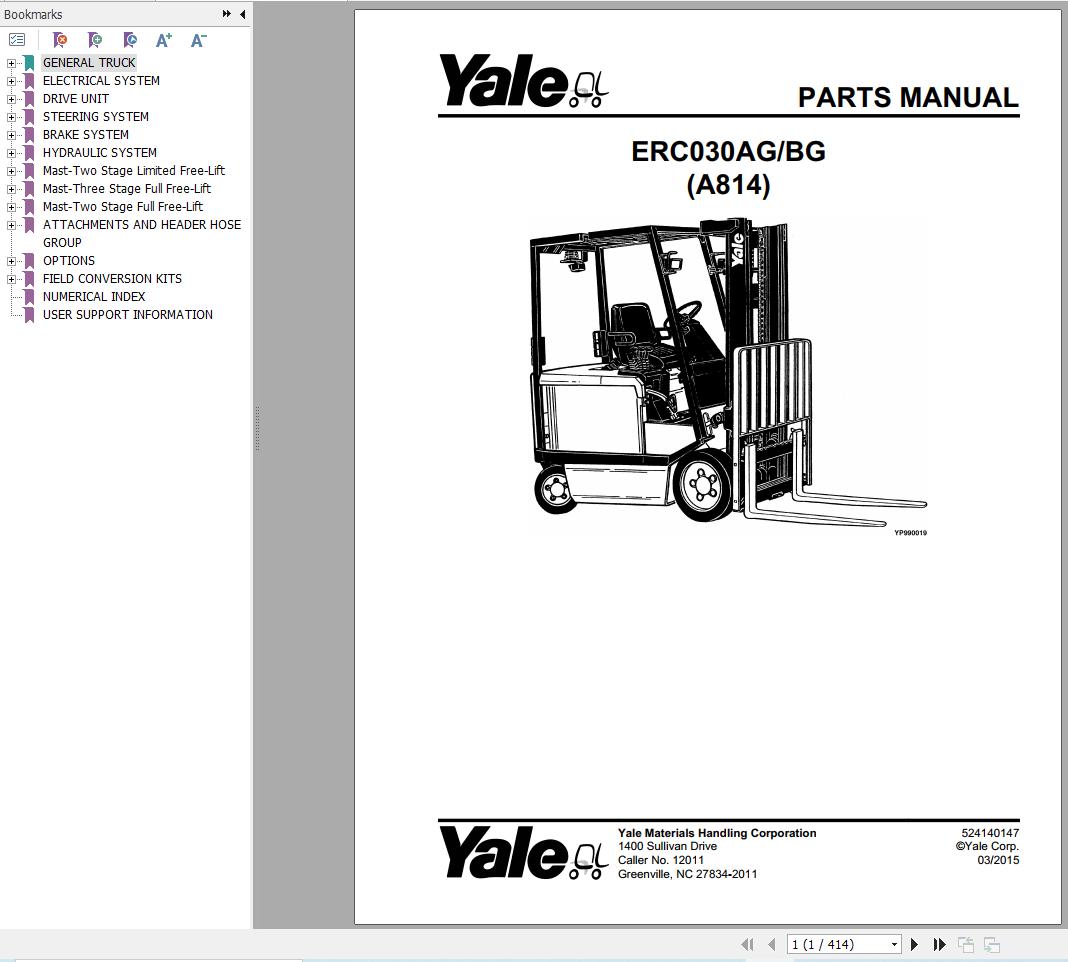Expand the OPTIONS bookmark node
The image size is (1068, 962).
[x=9, y=260]
